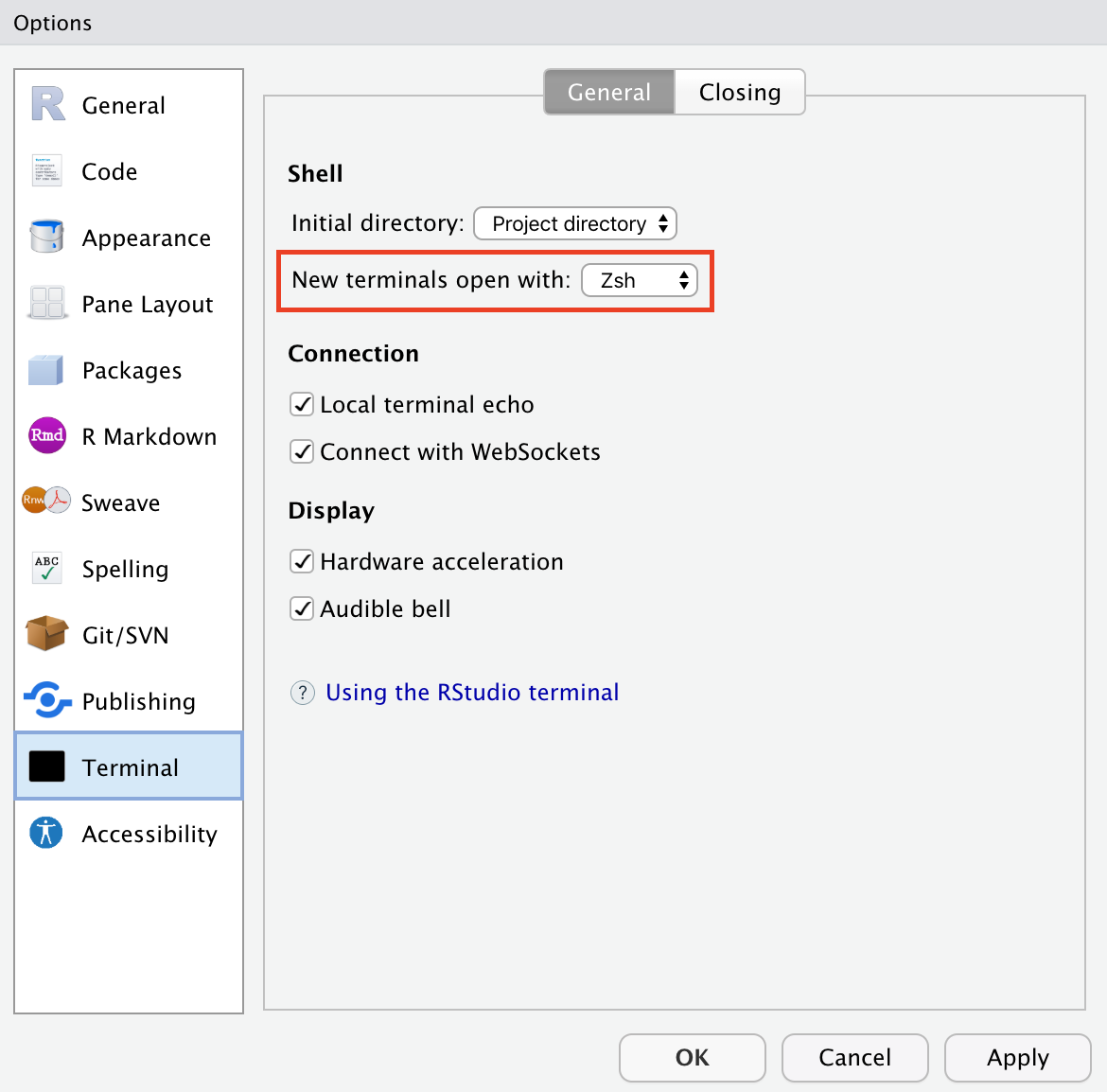Switch to the Closing tab
The height and width of the screenshot is (1092, 1107).
point(739,92)
